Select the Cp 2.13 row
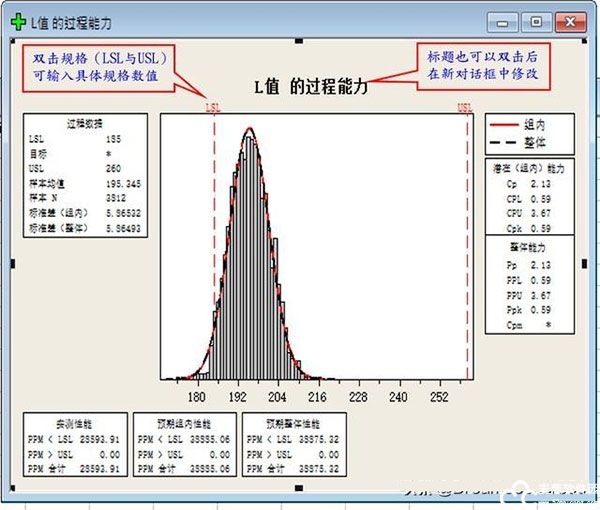Viewport: 600px width, 510px height. click(529, 184)
